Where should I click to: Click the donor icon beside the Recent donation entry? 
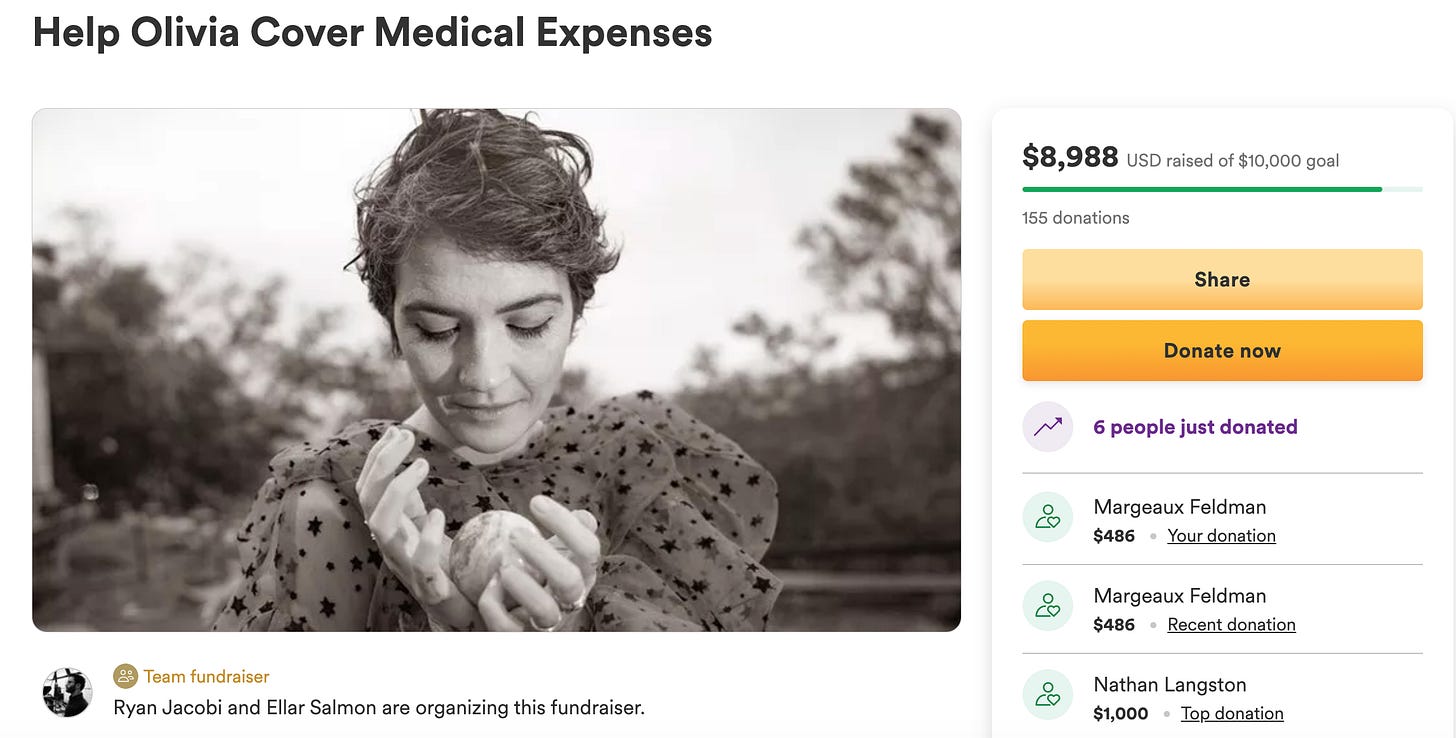click(x=1047, y=606)
